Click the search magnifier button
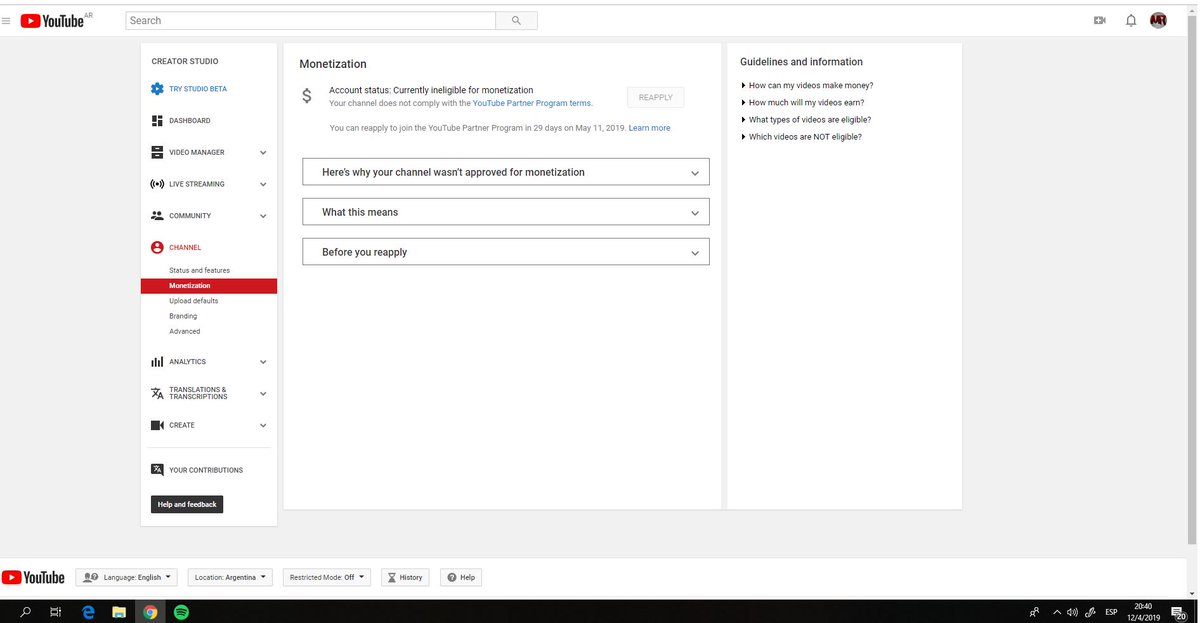This screenshot has width=1200, height=623. click(516, 20)
